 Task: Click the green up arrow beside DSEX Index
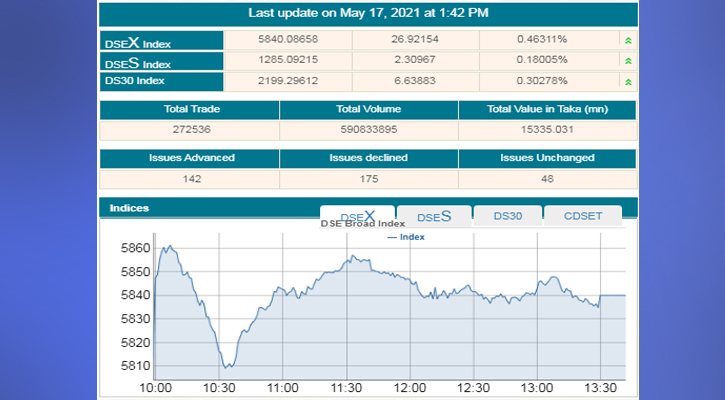(x=627, y=40)
